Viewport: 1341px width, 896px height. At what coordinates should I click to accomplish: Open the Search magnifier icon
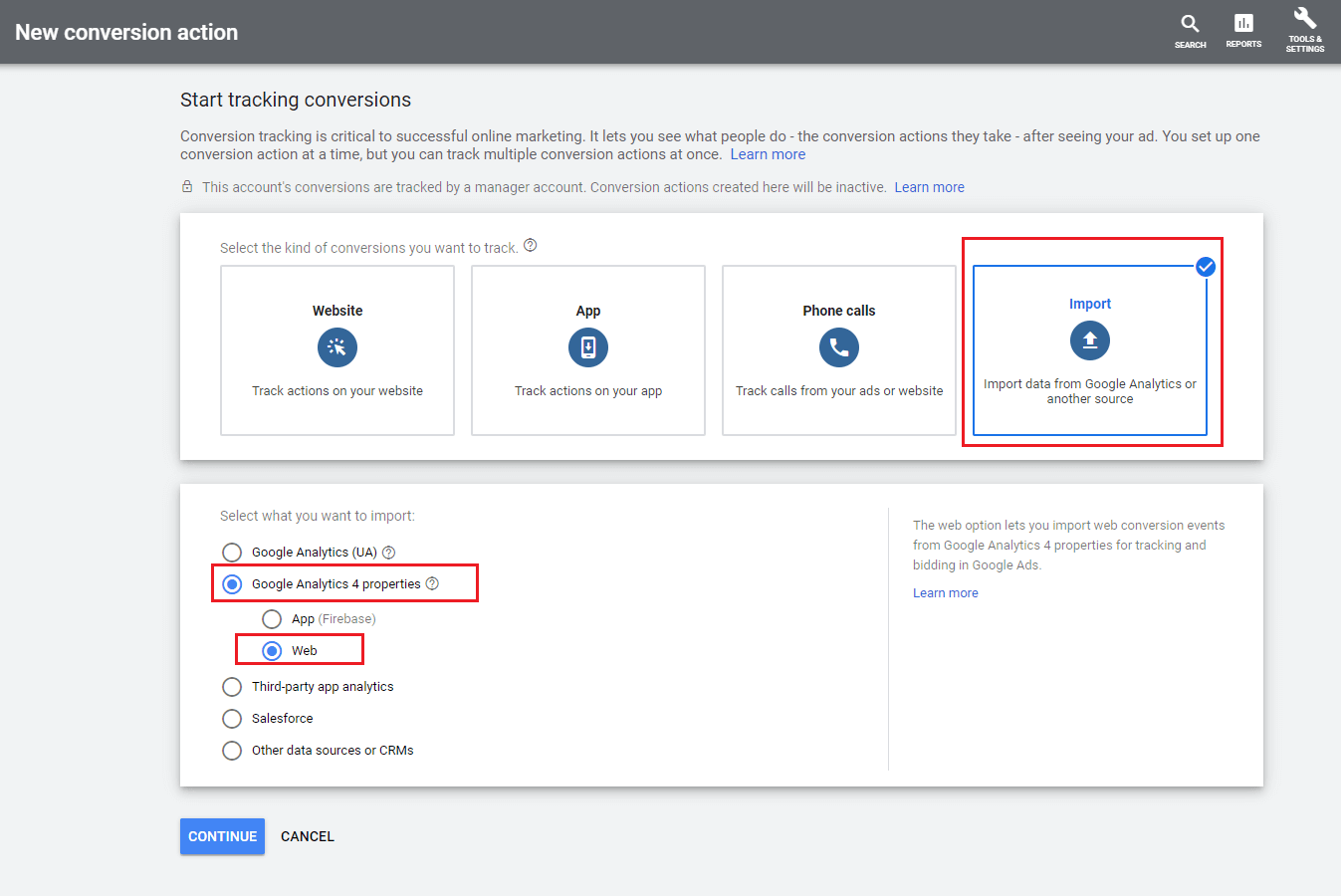point(1190,24)
